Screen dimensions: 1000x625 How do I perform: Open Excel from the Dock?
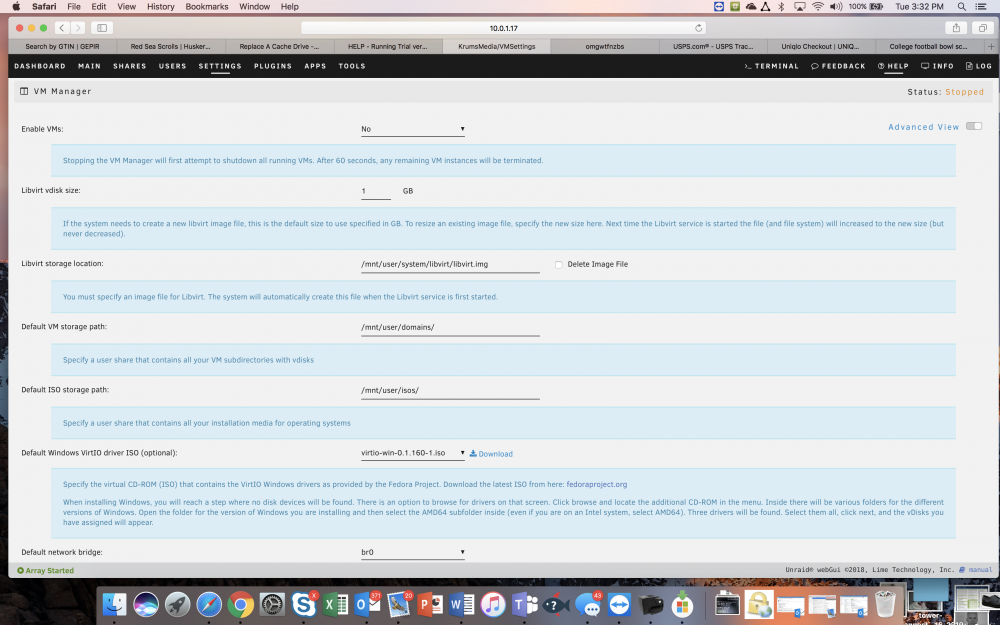pos(335,604)
